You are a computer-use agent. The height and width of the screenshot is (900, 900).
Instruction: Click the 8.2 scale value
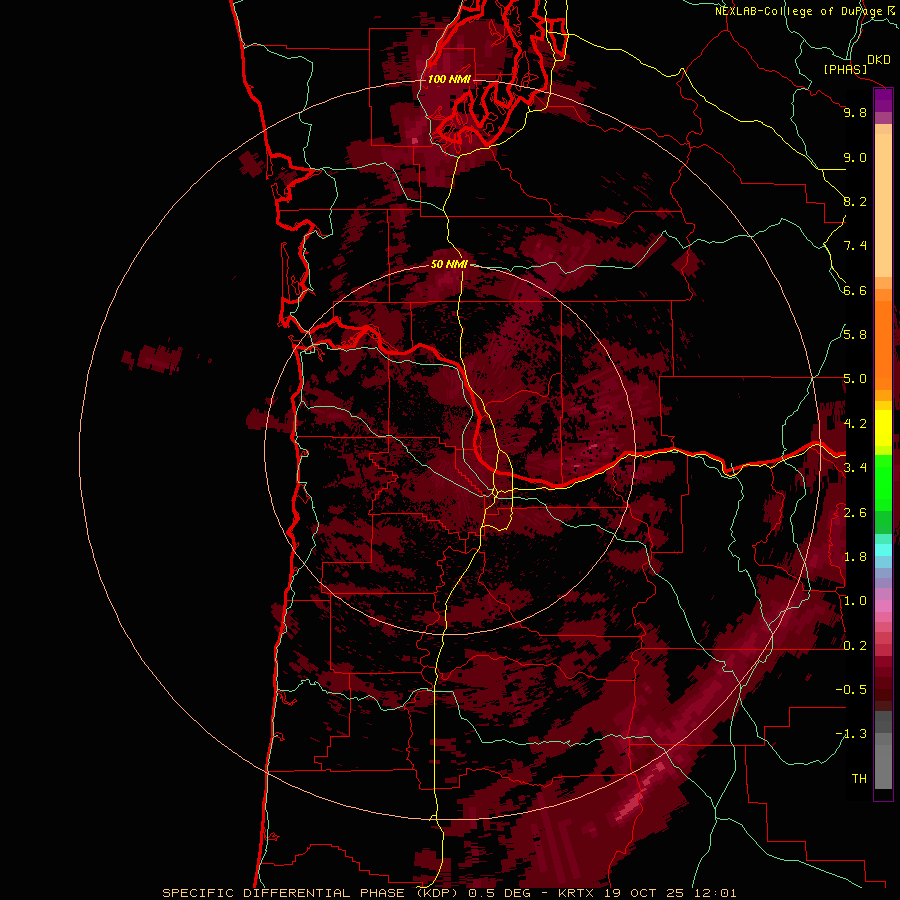(855, 201)
